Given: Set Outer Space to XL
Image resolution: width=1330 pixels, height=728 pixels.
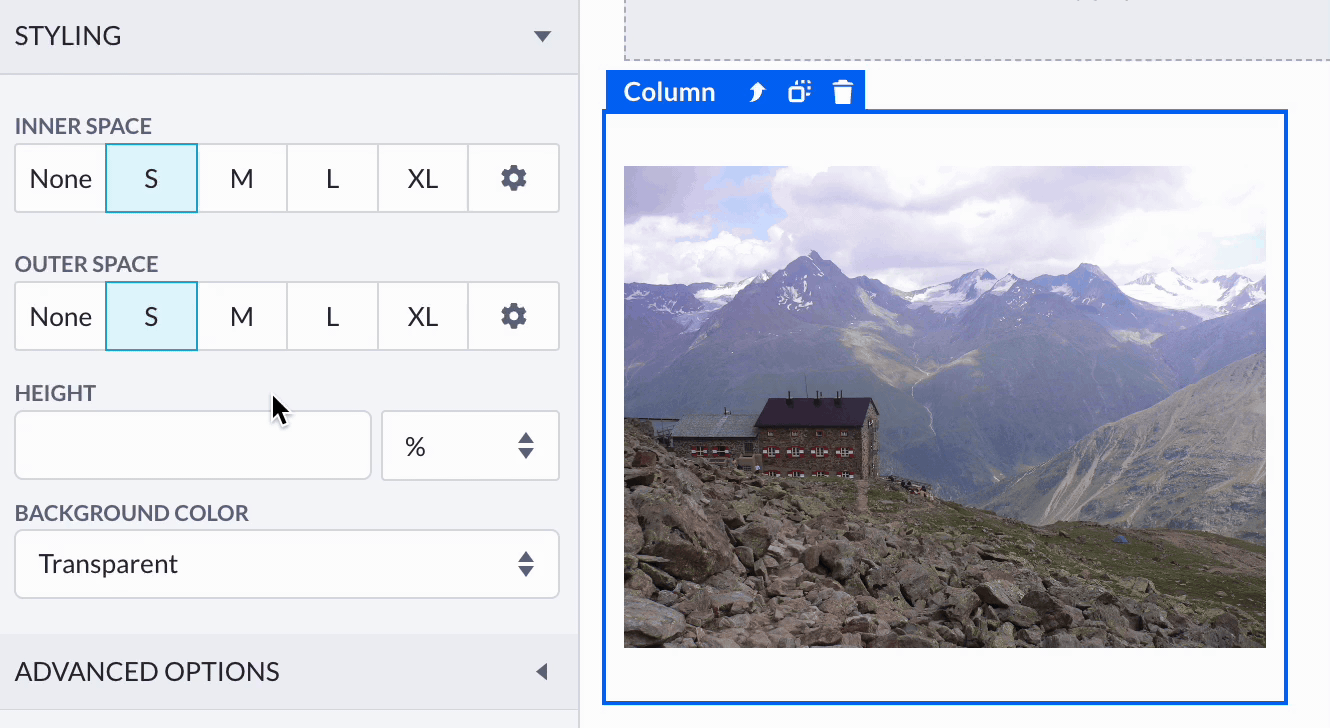Looking at the screenshot, I should click(x=423, y=316).
